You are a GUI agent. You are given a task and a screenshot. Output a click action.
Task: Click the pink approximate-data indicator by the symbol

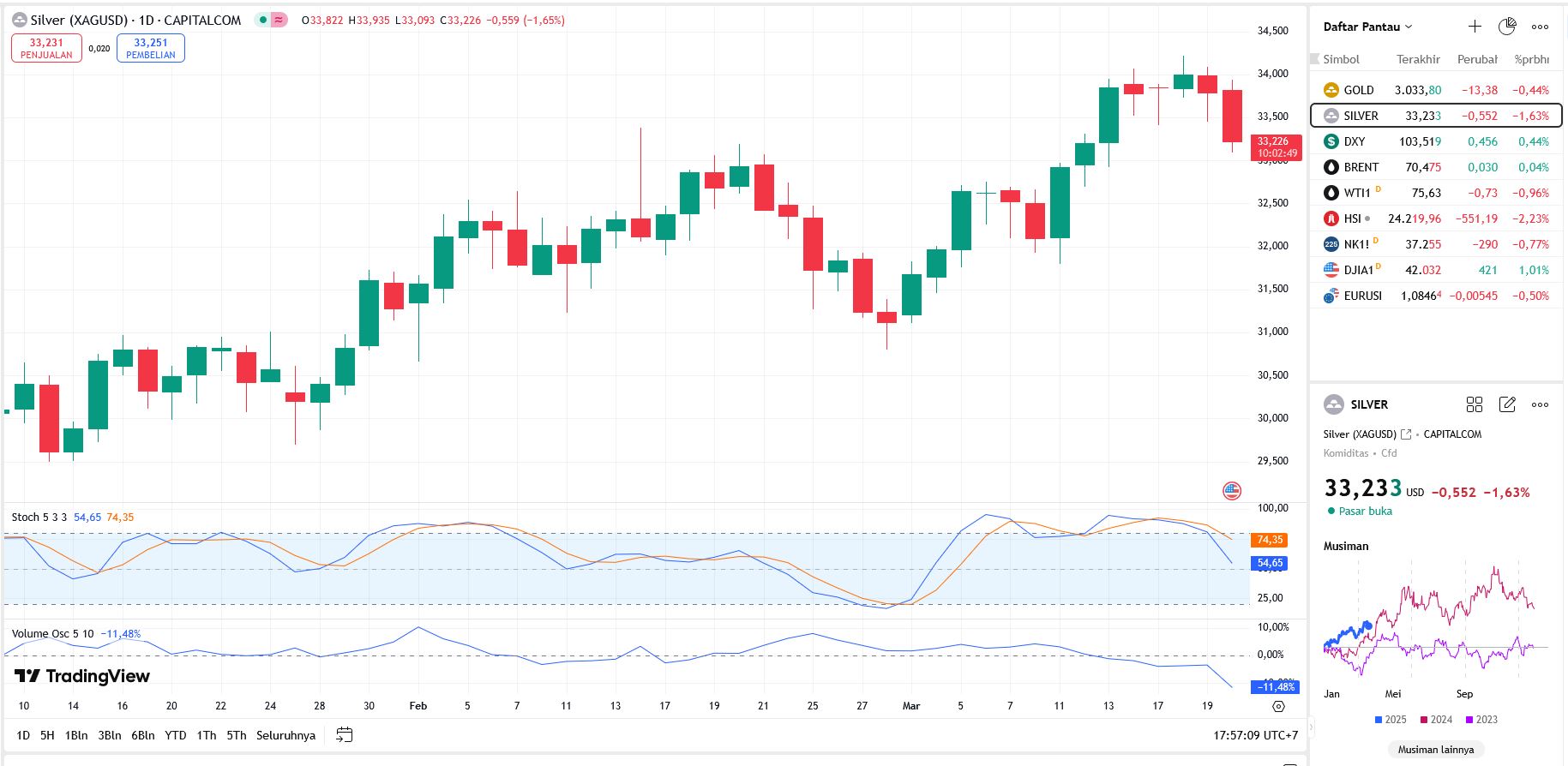tap(279, 20)
